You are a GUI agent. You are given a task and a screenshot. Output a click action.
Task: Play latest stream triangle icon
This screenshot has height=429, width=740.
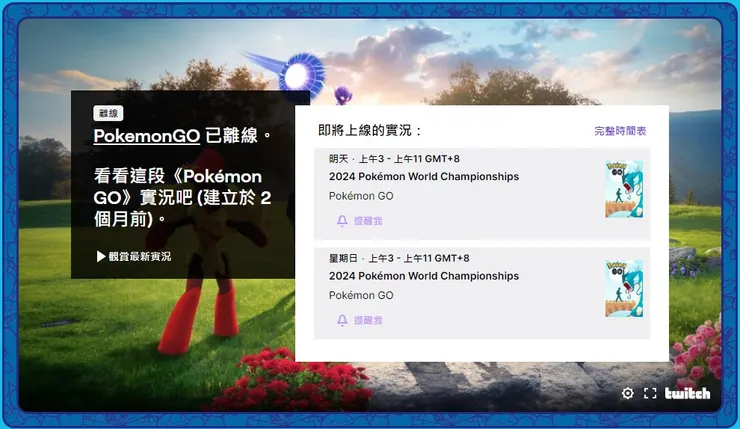(101, 256)
